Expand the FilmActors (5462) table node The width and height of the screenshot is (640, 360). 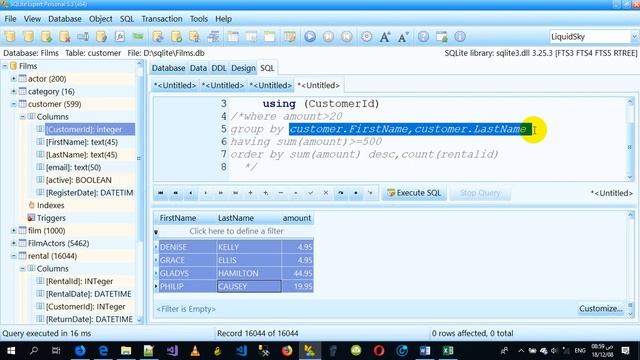point(13,243)
